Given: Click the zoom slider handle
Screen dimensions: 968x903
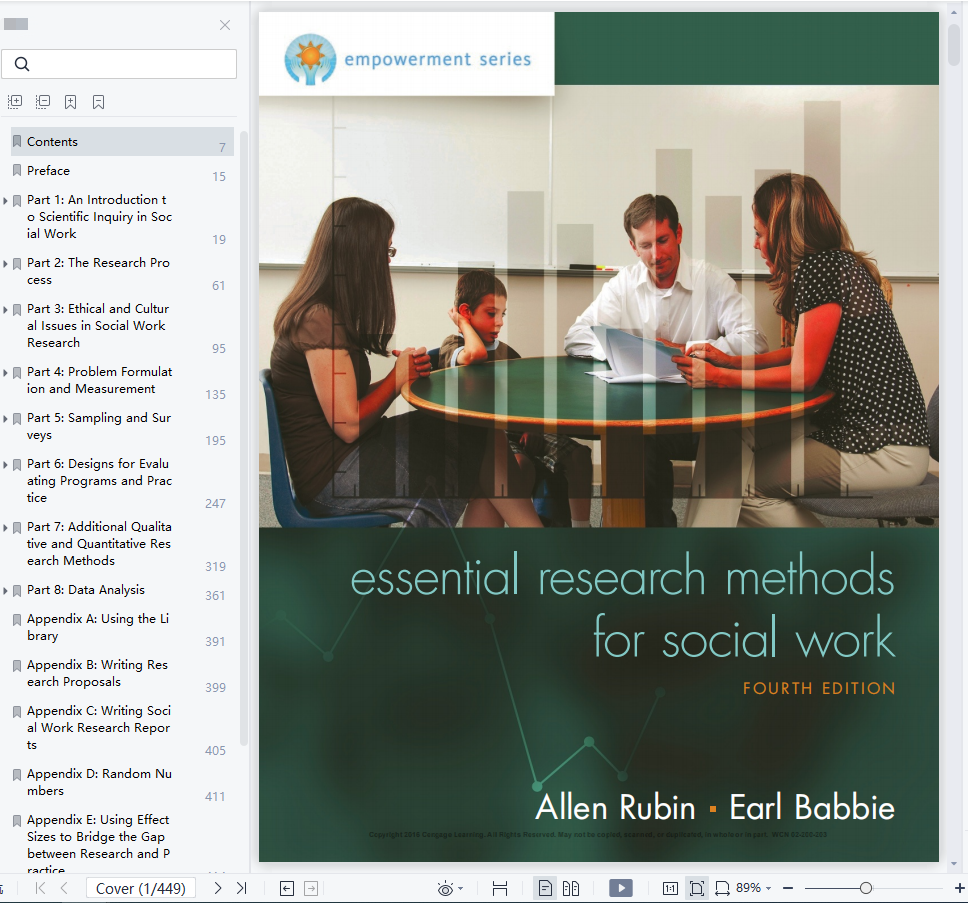Looking at the screenshot, I should pyautogui.click(x=866, y=888).
